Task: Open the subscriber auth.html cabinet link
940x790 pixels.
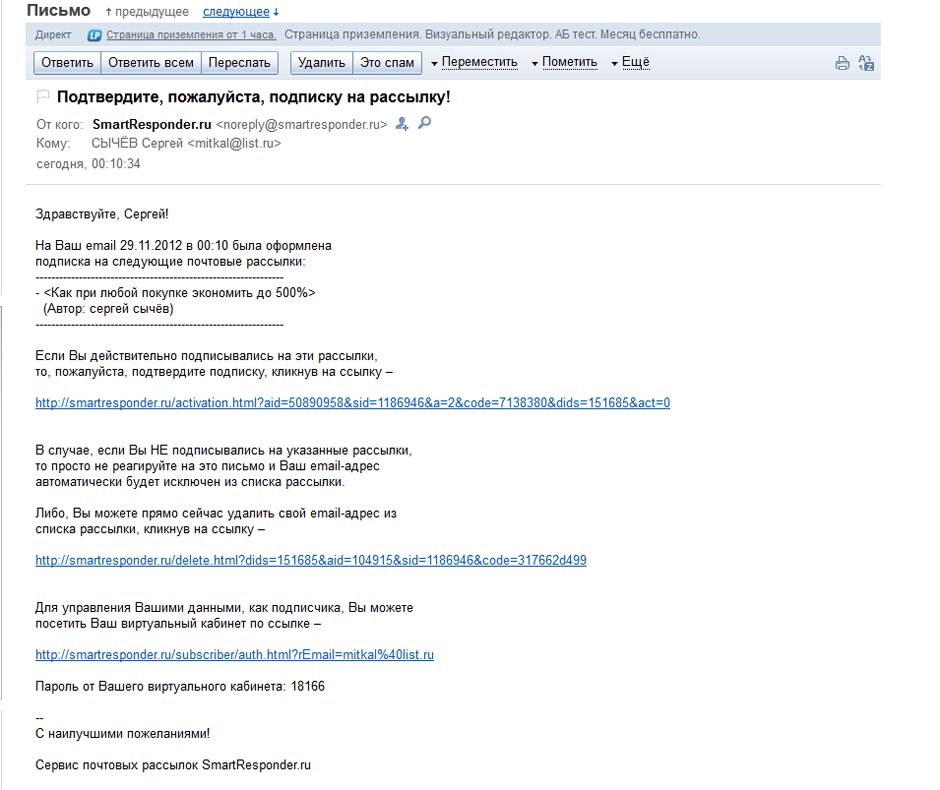Action: pos(234,655)
